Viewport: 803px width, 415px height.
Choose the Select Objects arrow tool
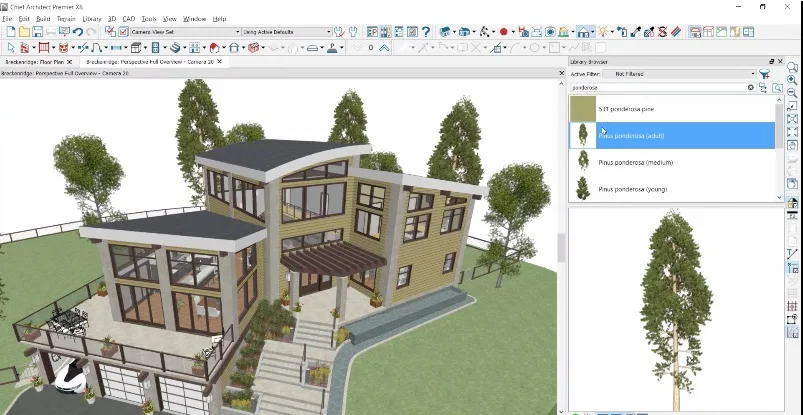pyautogui.click(x=10, y=47)
